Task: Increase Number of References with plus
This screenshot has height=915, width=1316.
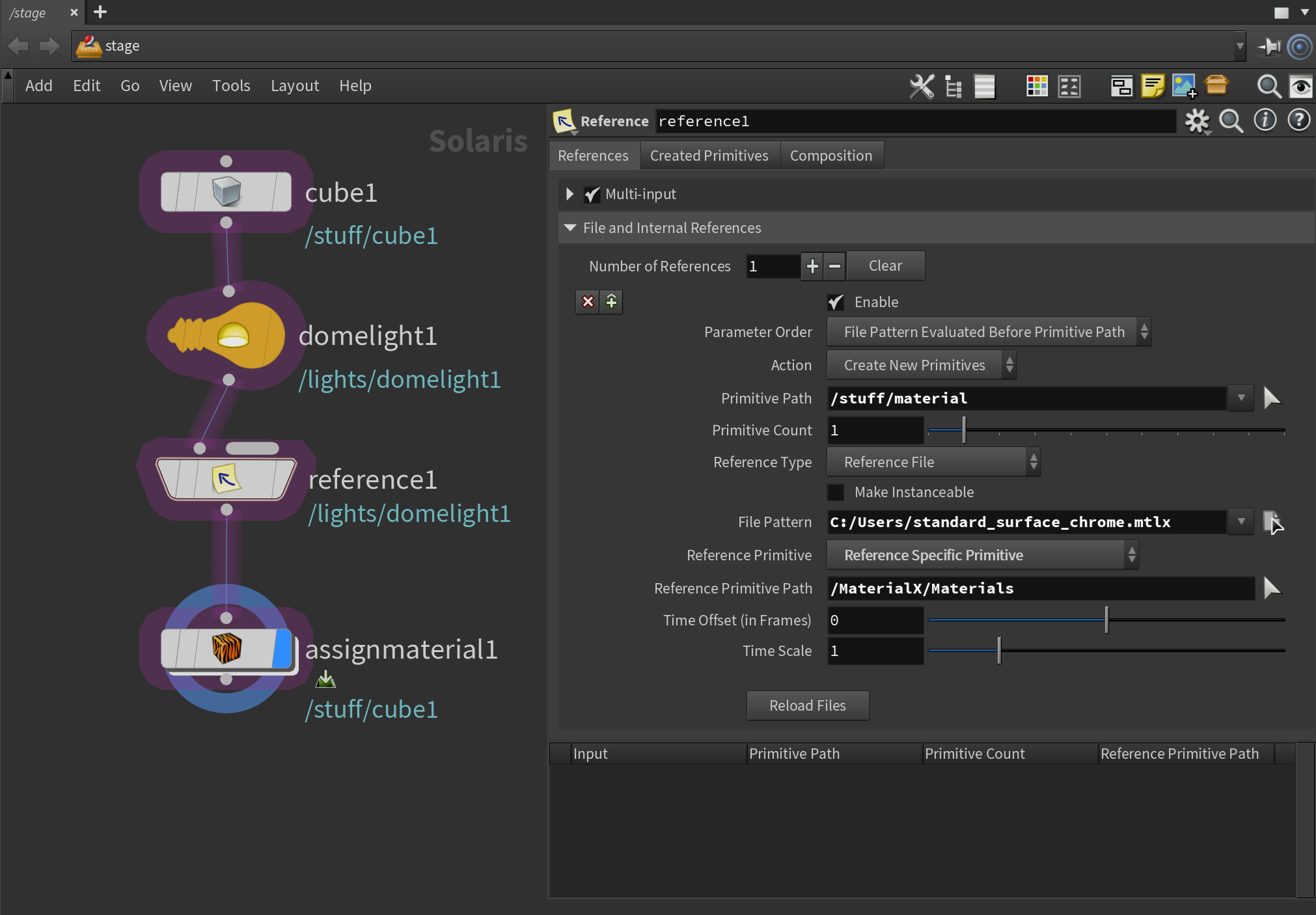Action: pos(812,266)
